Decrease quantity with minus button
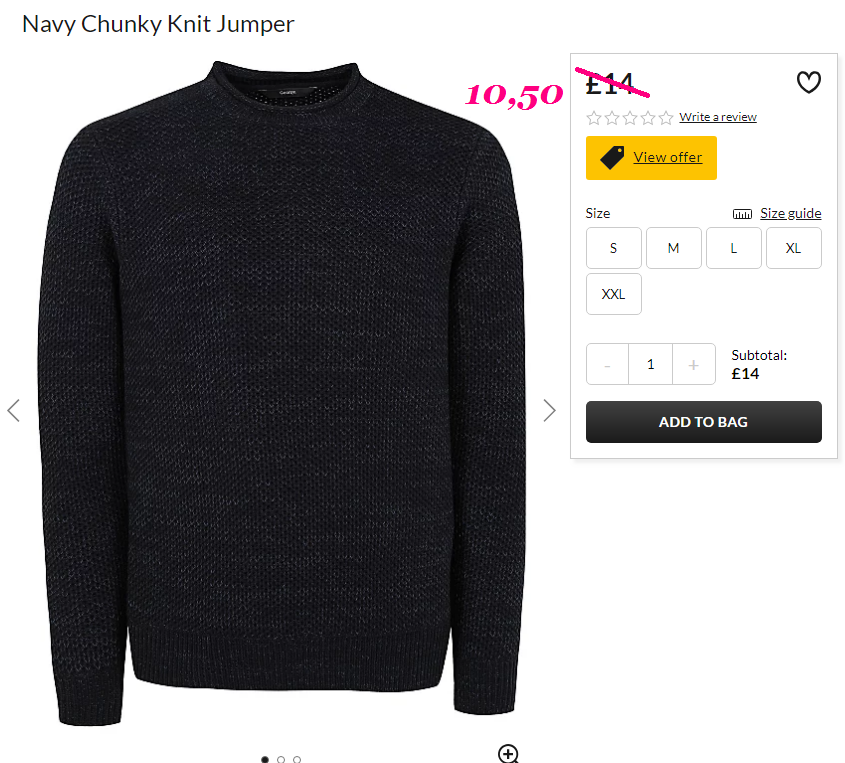The width and height of the screenshot is (845, 763). 607,364
